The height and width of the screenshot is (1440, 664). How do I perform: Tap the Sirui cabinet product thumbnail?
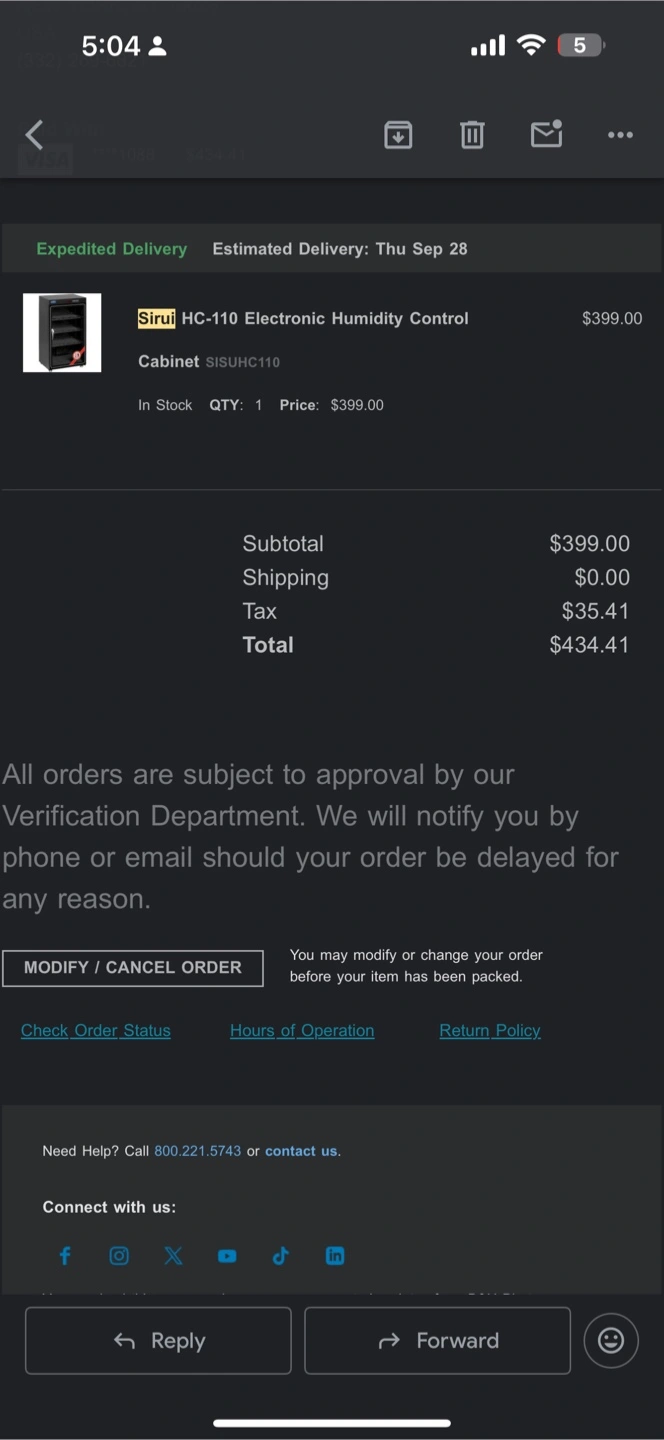pos(62,333)
